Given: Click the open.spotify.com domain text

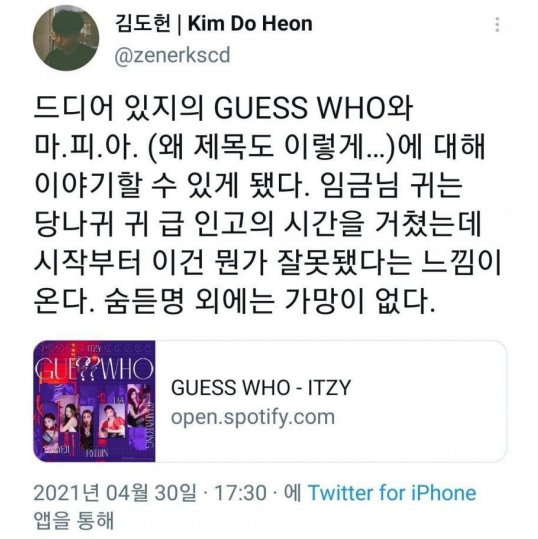Looking at the screenshot, I should pyautogui.click(x=253, y=417).
